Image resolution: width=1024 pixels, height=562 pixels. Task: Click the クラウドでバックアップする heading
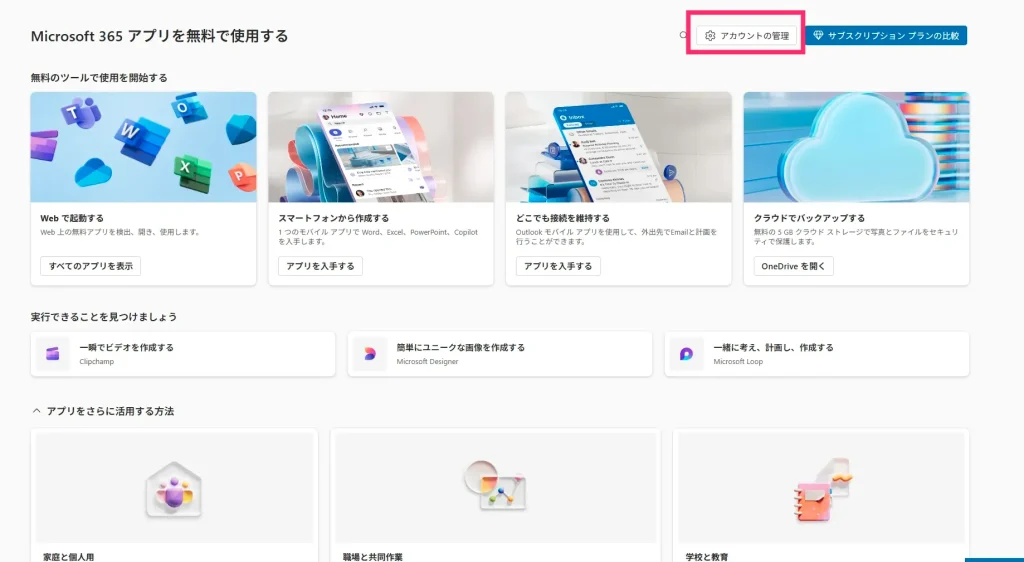(x=809, y=218)
